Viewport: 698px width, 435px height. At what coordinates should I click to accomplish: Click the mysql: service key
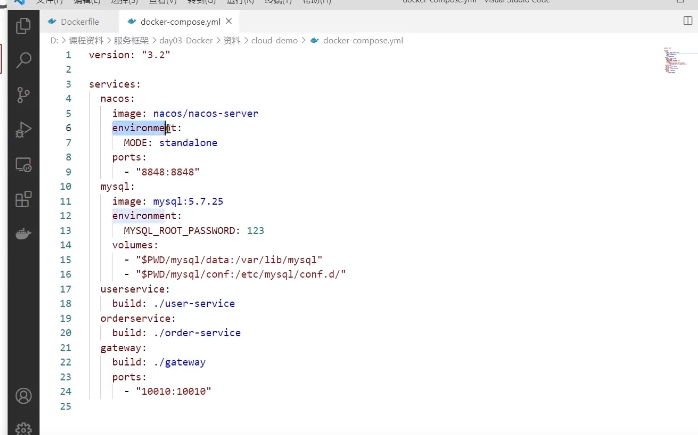pyautogui.click(x=117, y=187)
